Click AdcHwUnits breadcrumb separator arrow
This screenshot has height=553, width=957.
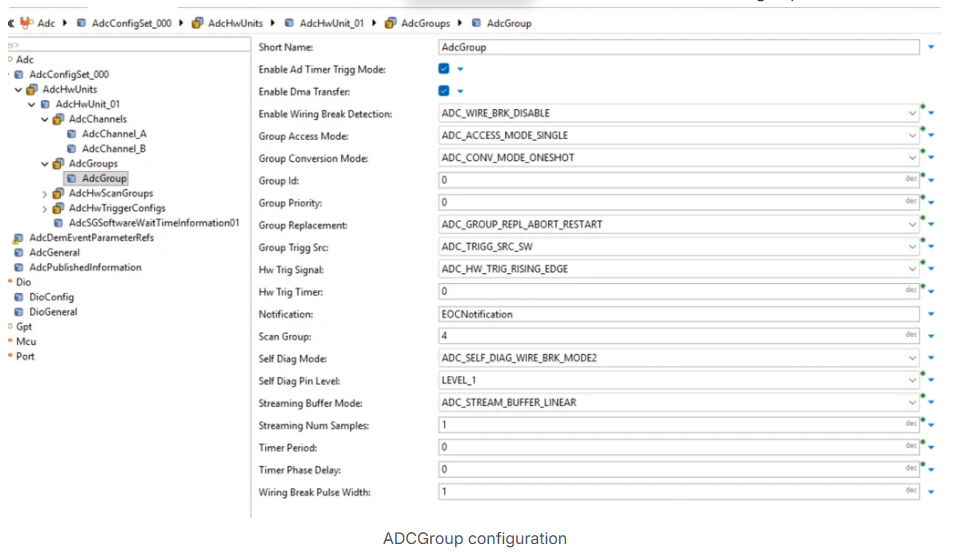pyautogui.click(x=272, y=23)
